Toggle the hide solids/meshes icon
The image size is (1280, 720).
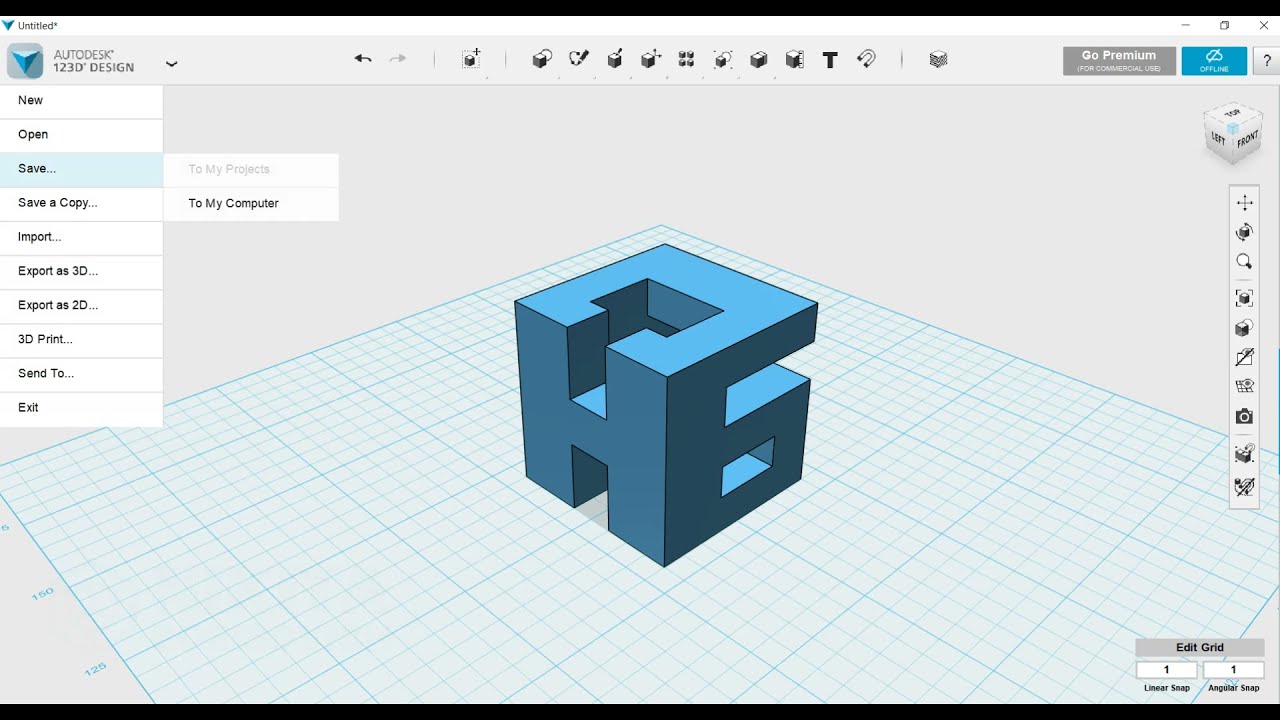1244,487
